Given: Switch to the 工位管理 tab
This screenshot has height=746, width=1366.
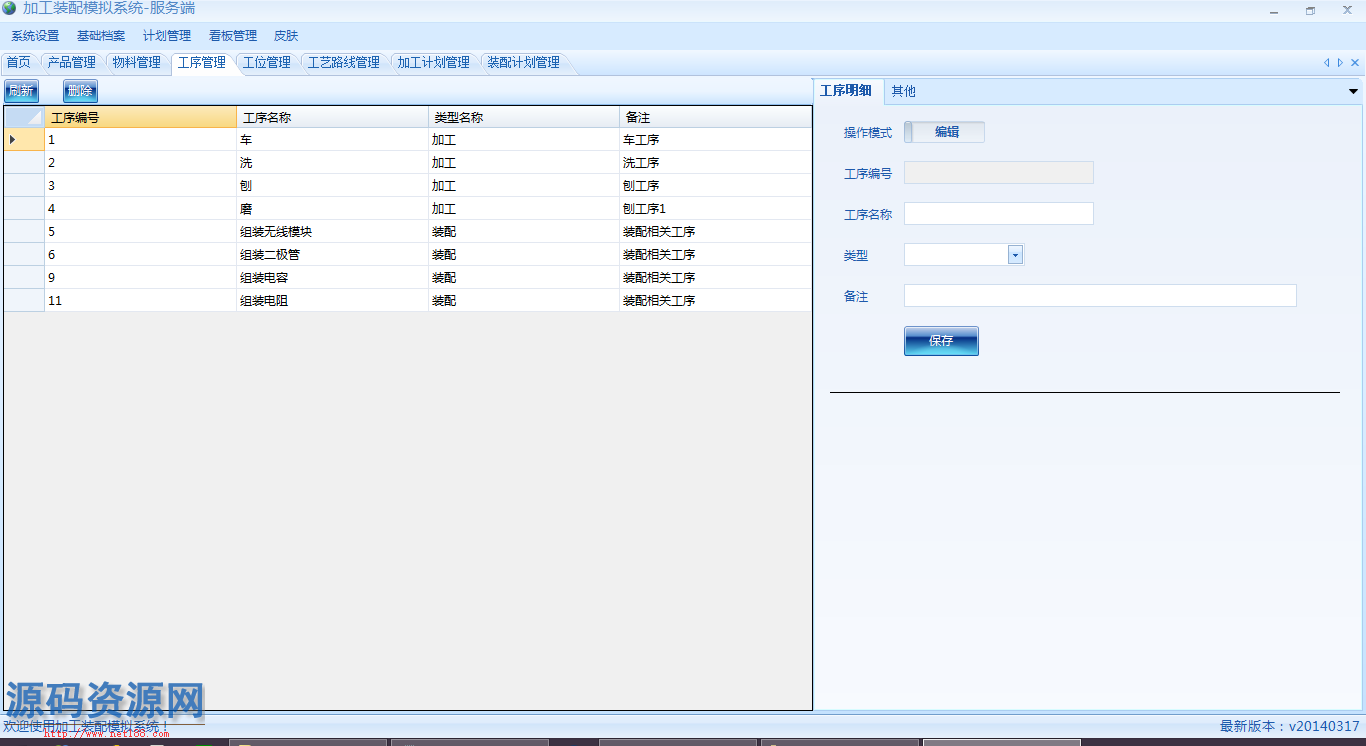Looking at the screenshot, I should [267, 63].
